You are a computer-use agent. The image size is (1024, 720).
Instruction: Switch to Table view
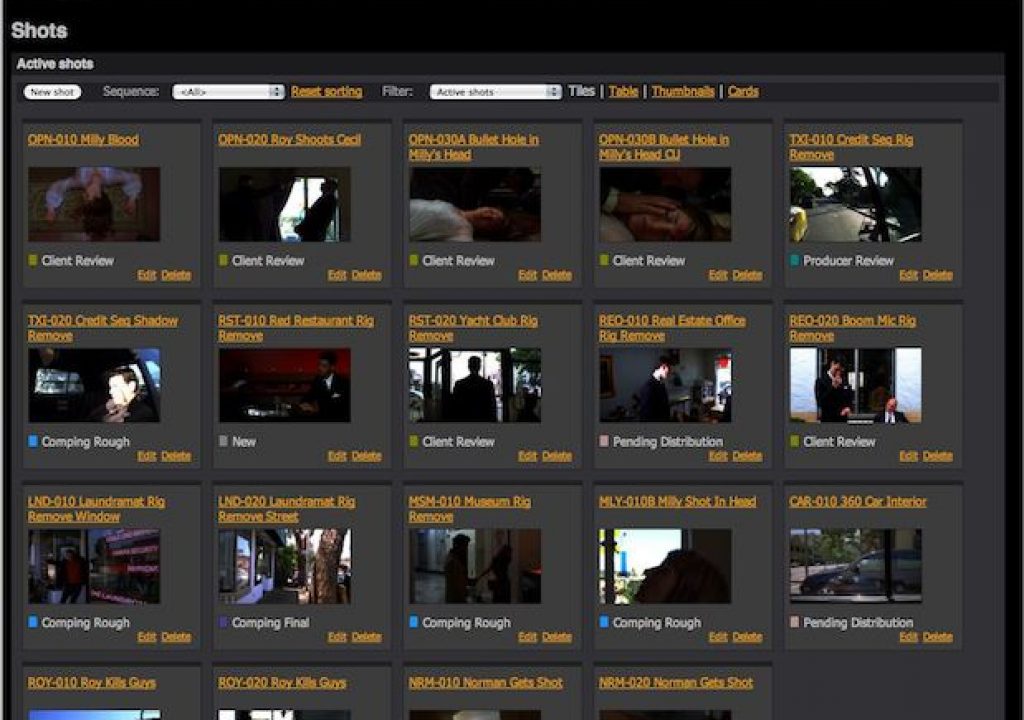point(623,91)
